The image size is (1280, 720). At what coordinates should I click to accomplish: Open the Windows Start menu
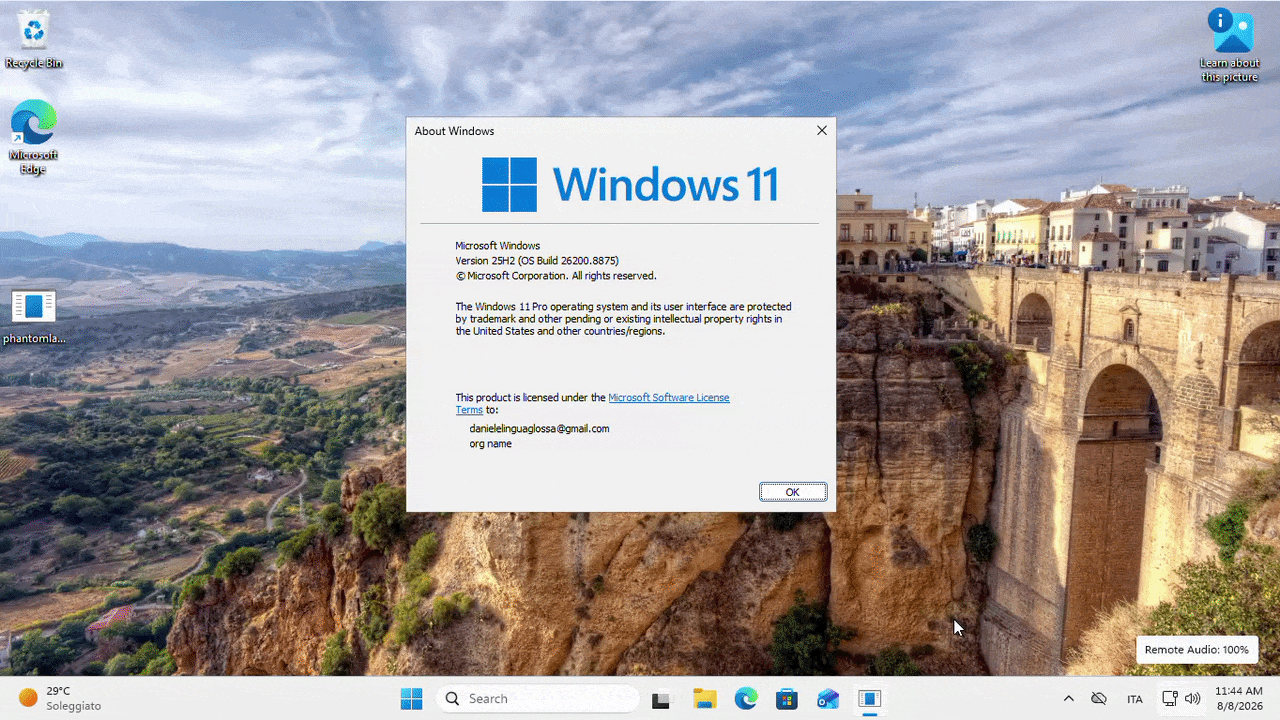[411, 699]
